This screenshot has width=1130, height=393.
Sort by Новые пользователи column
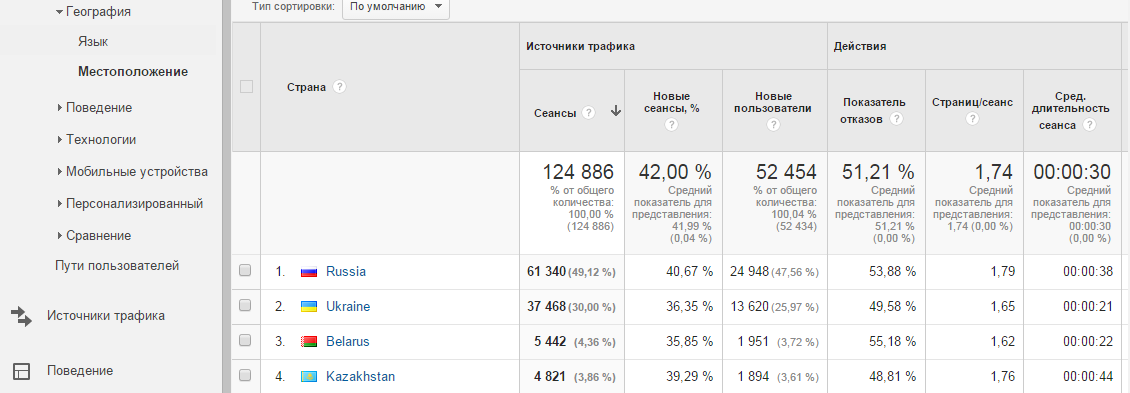pyautogui.click(x=773, y=102)
